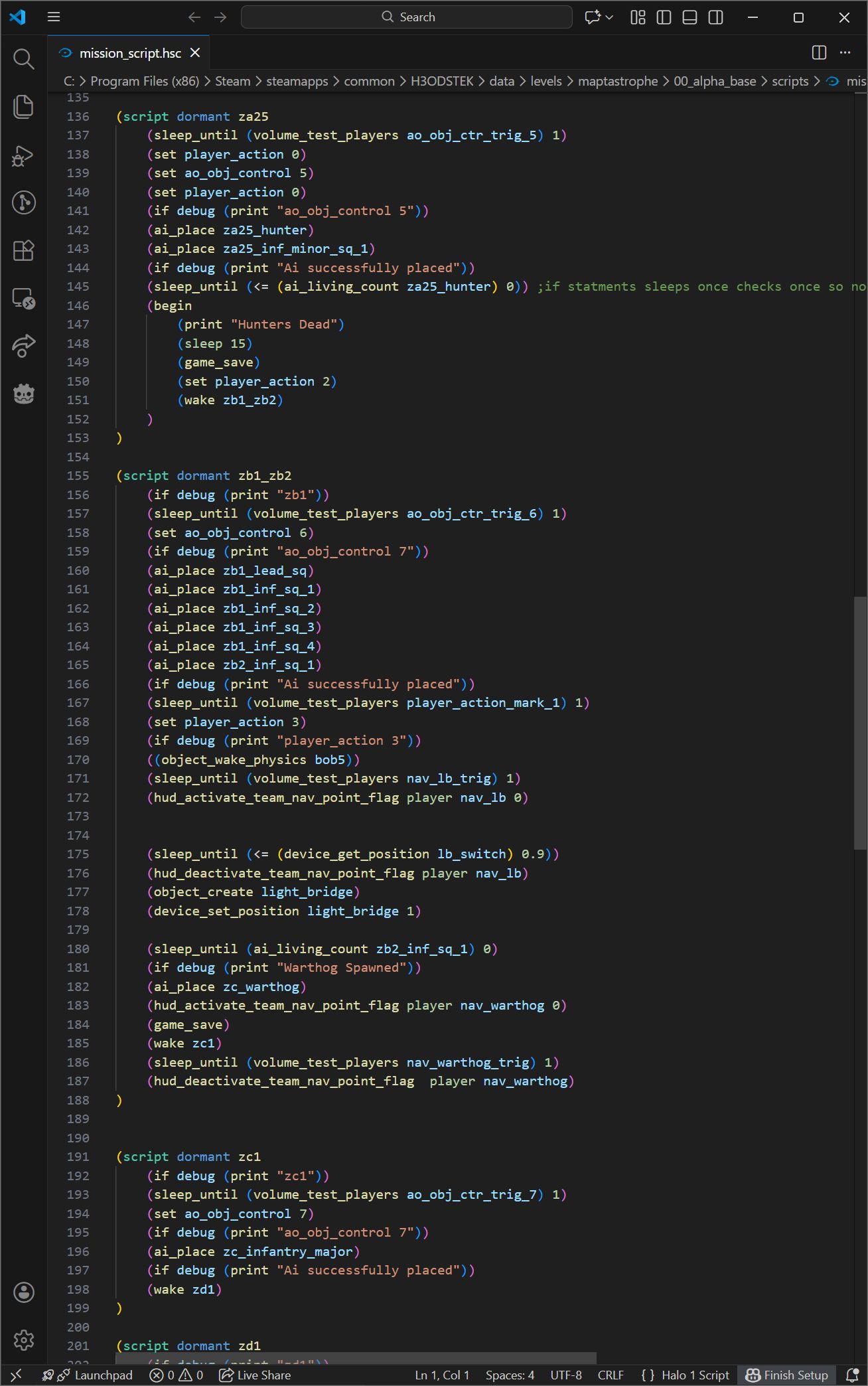
Task: Open the Copilot chat dropdown arrow
Action: [x=609, y=17]
